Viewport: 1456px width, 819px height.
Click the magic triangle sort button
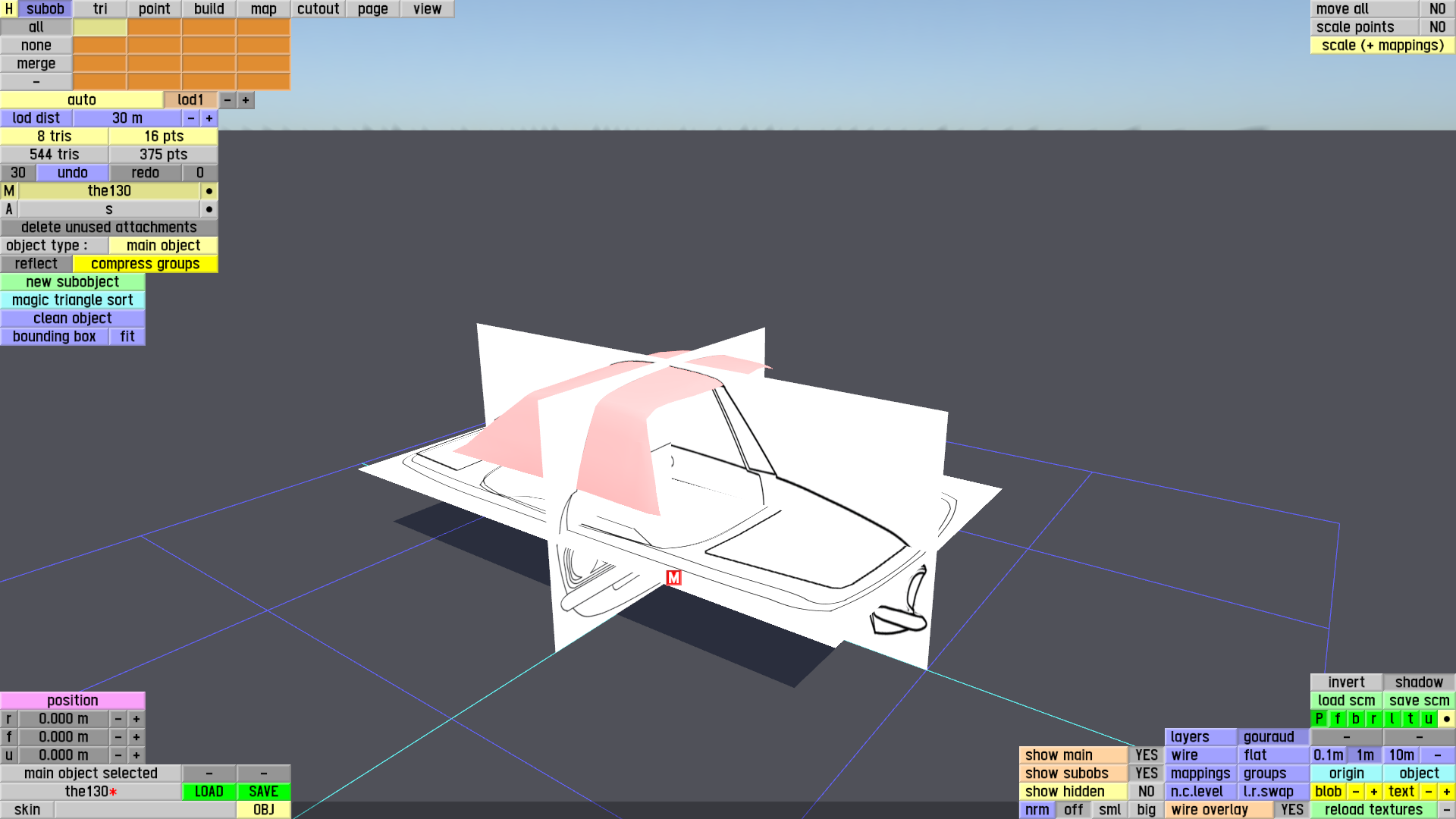point(73,300)
